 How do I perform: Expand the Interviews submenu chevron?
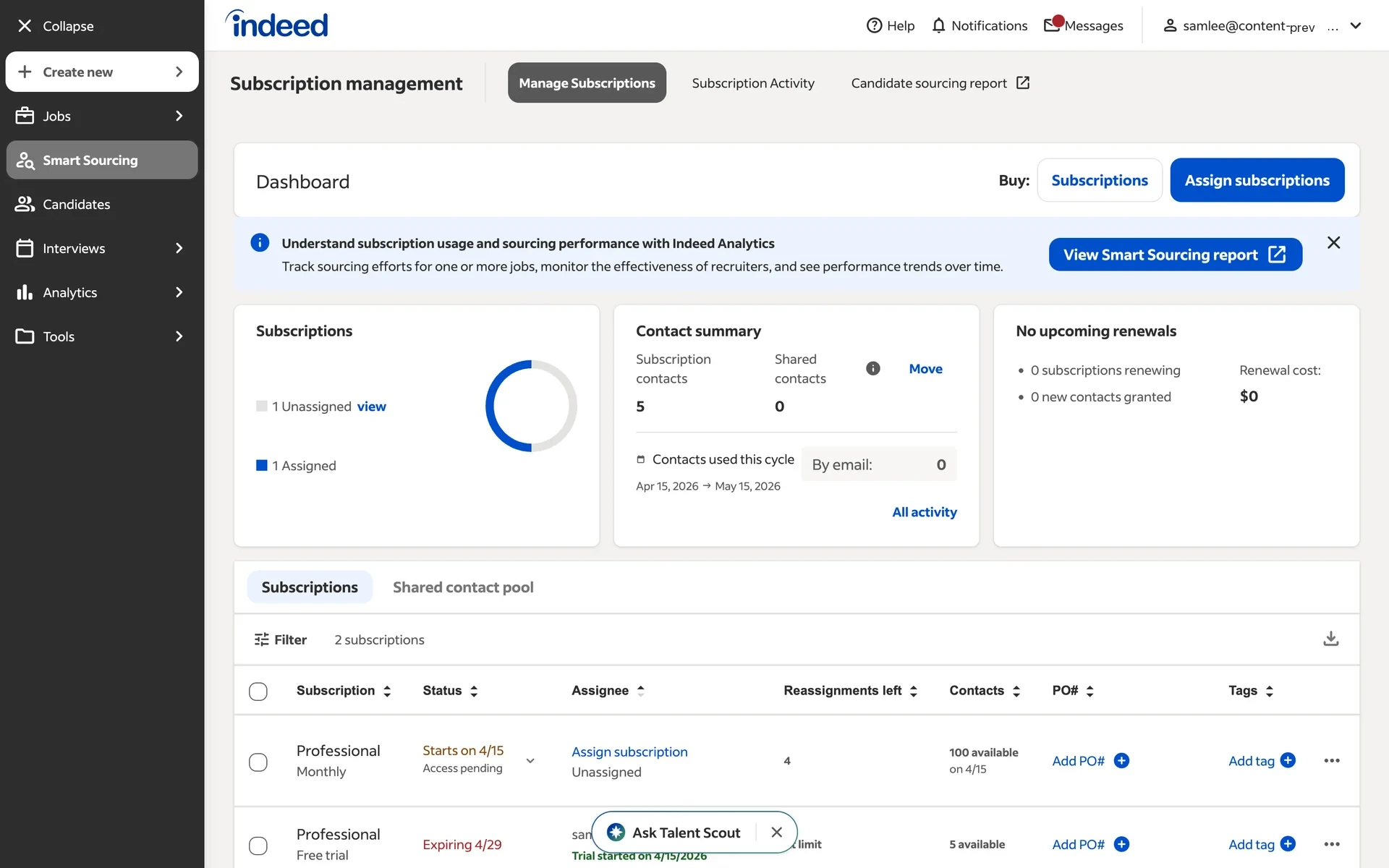coord(179,248)
